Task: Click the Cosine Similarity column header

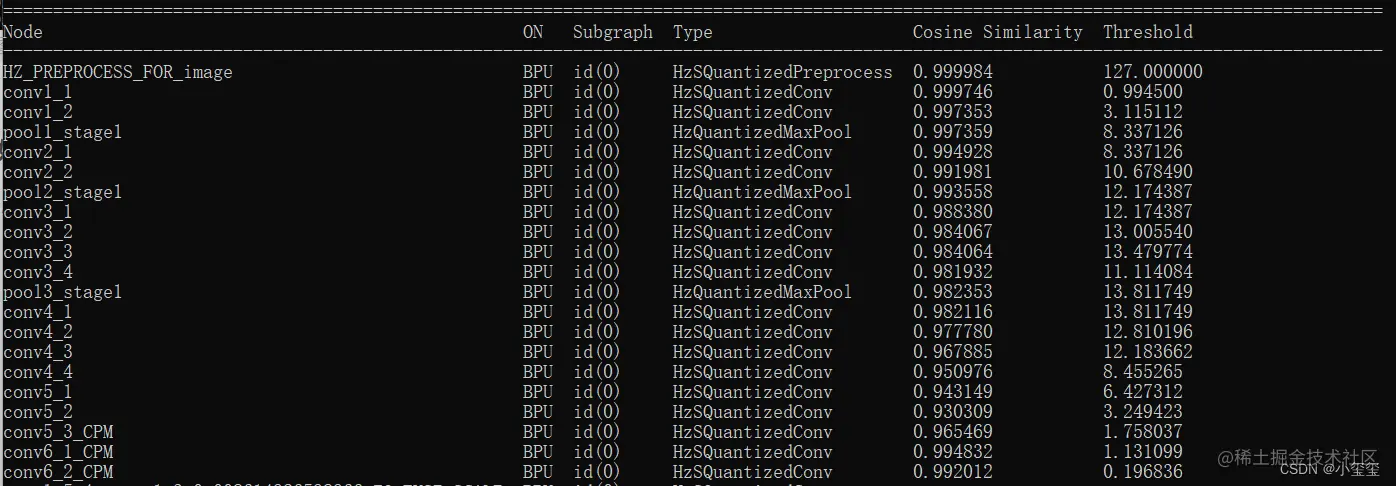Action: 998,33
